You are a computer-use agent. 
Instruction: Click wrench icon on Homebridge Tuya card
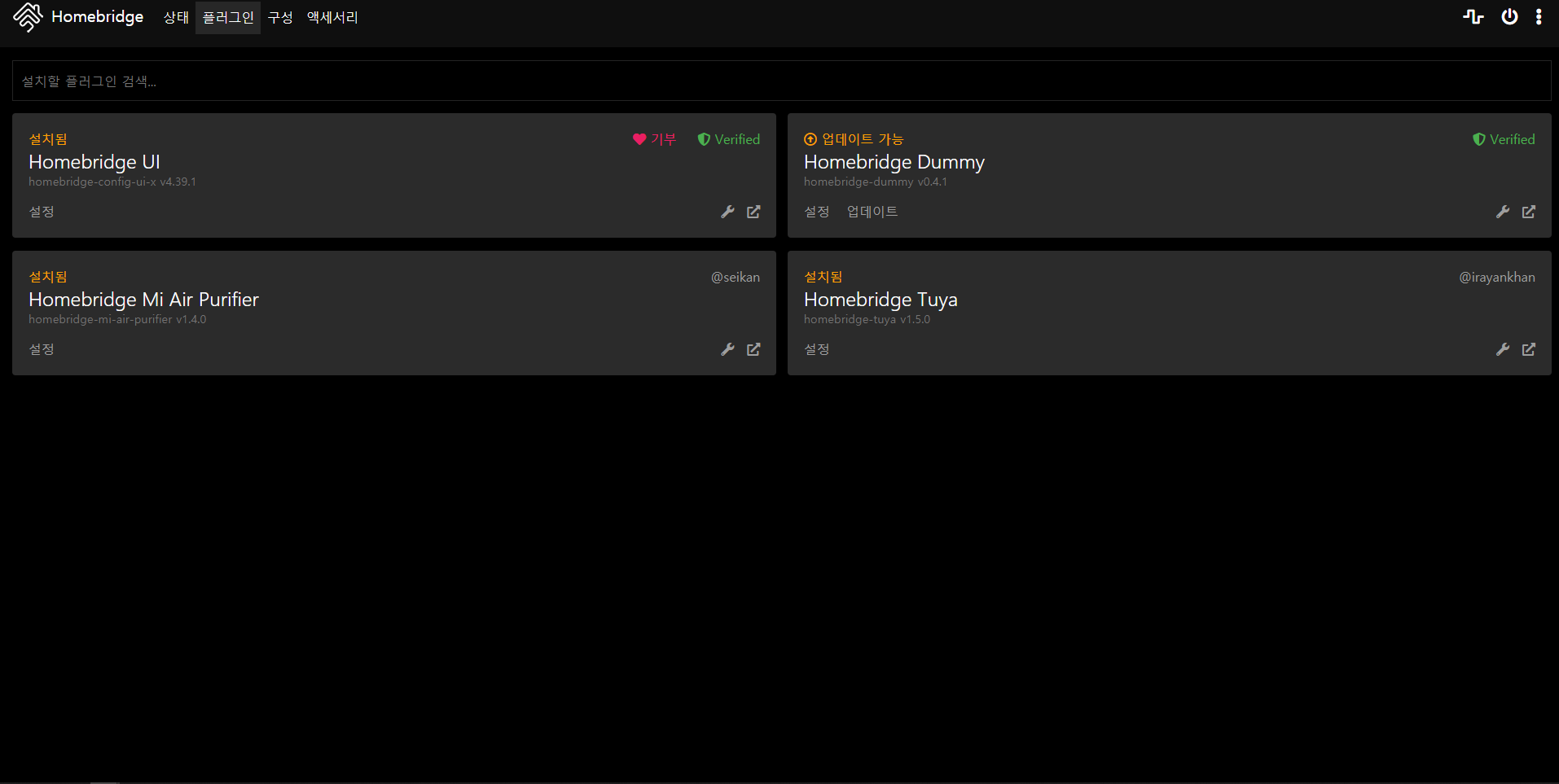1503,349
